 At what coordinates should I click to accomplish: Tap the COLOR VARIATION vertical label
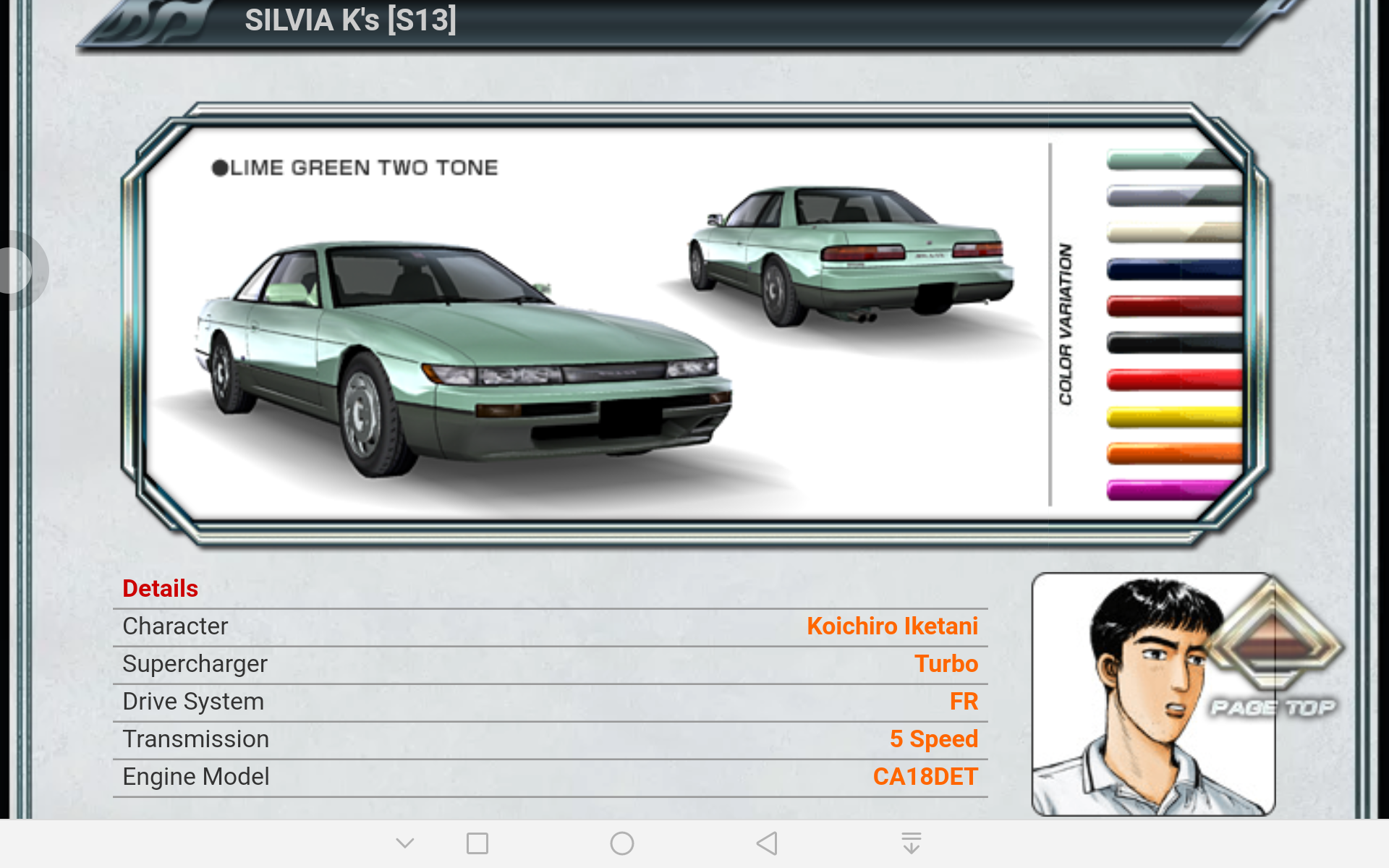coord(1065,324)
